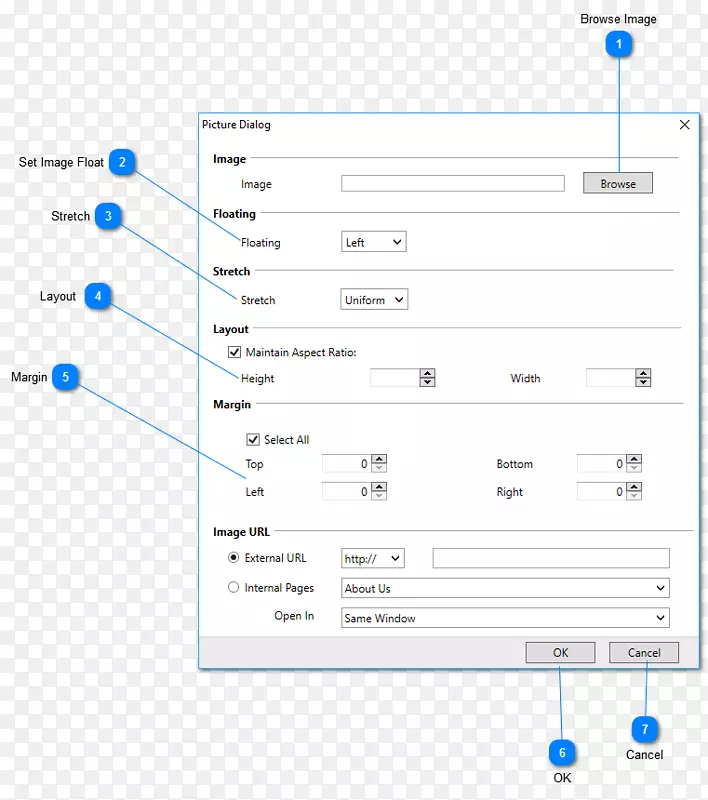The width and height of the screenshot is (708, 800).
Task: Cancel the Picture Dialog
Action: 644,653
